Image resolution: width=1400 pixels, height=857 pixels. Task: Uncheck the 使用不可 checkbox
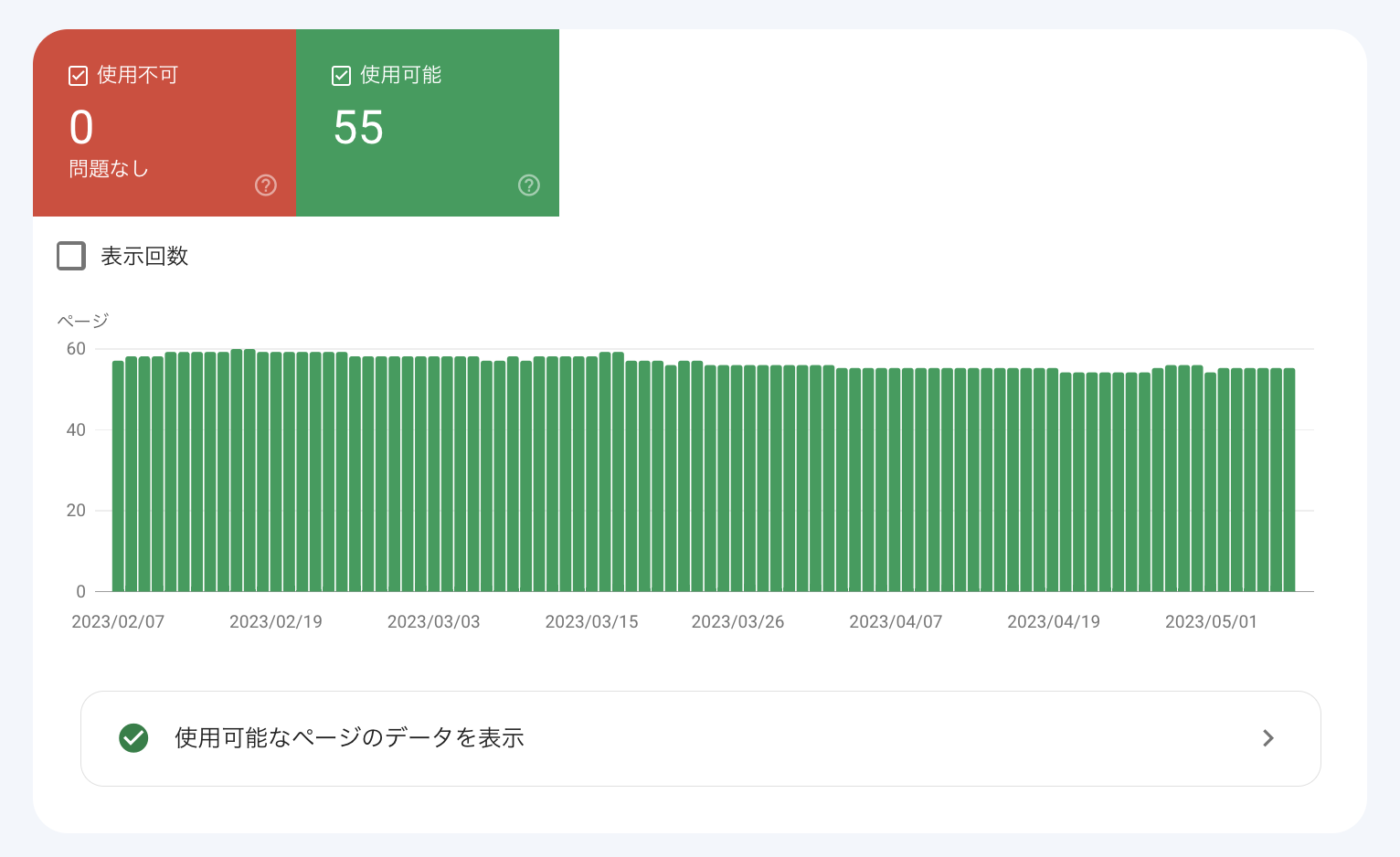tap(79, 76)
